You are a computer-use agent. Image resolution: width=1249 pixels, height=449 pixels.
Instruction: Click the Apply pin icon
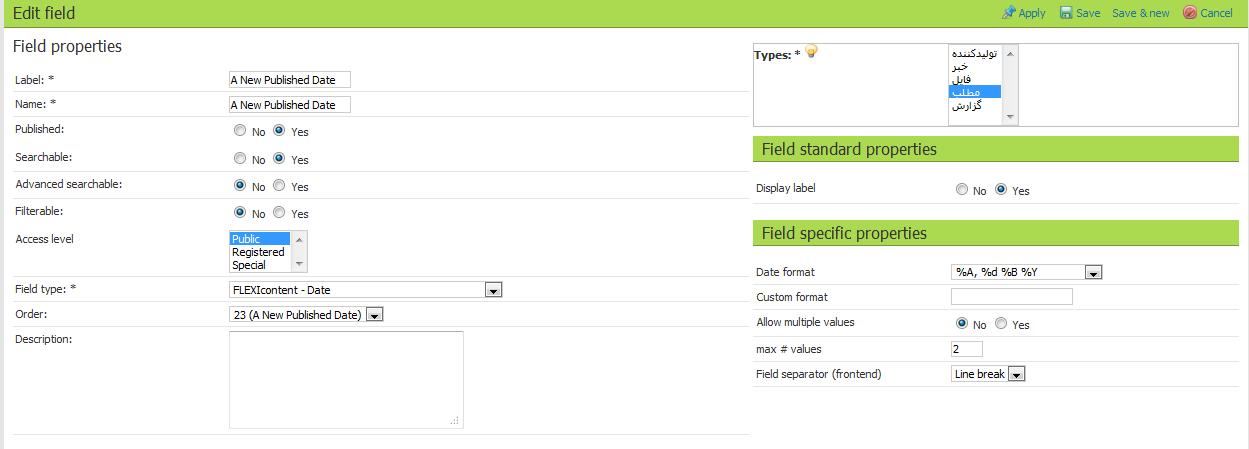(x=1009, y=13)
